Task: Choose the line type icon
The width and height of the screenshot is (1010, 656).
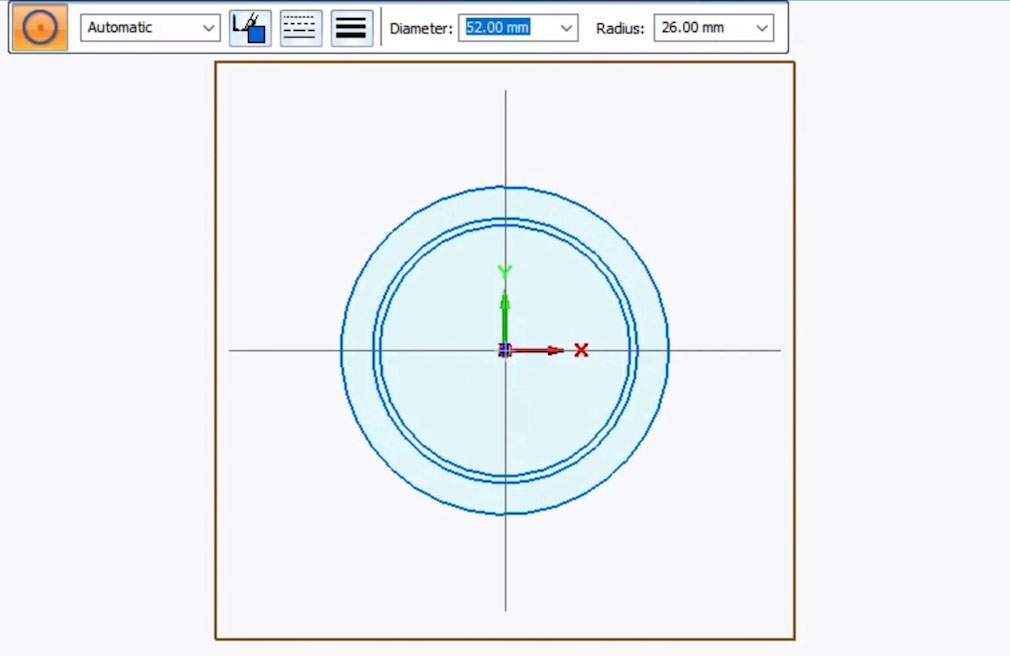Action: coord(301,28)
